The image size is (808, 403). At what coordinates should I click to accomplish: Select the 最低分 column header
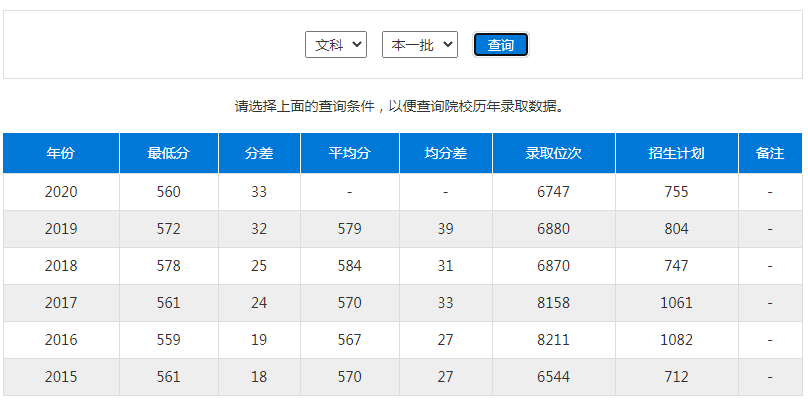[x=168, y=153]
